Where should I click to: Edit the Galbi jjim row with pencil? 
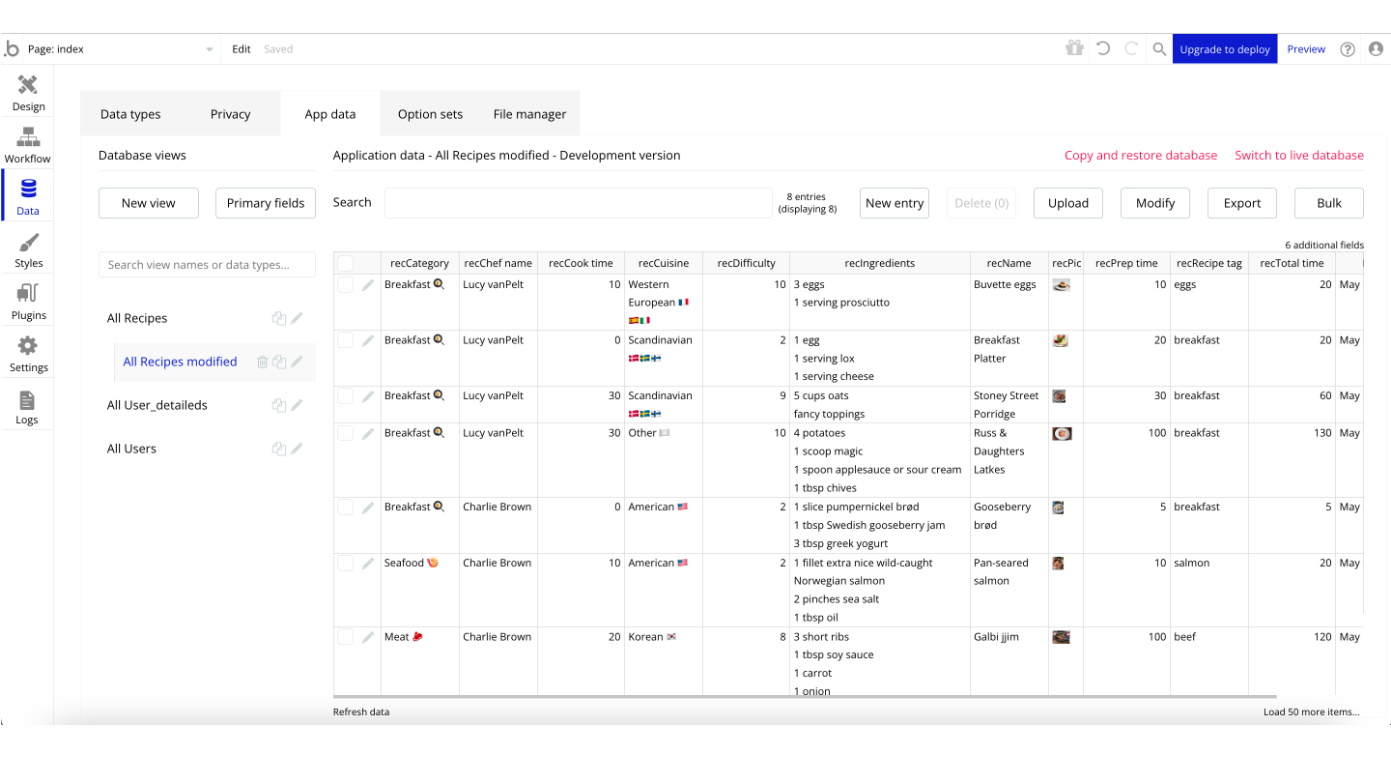click(x=368, y=637)
